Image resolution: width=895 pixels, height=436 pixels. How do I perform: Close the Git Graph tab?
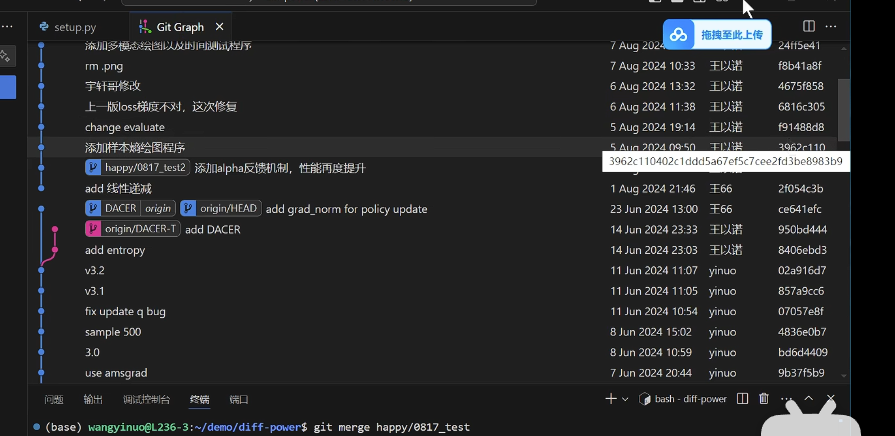(220, 27)
